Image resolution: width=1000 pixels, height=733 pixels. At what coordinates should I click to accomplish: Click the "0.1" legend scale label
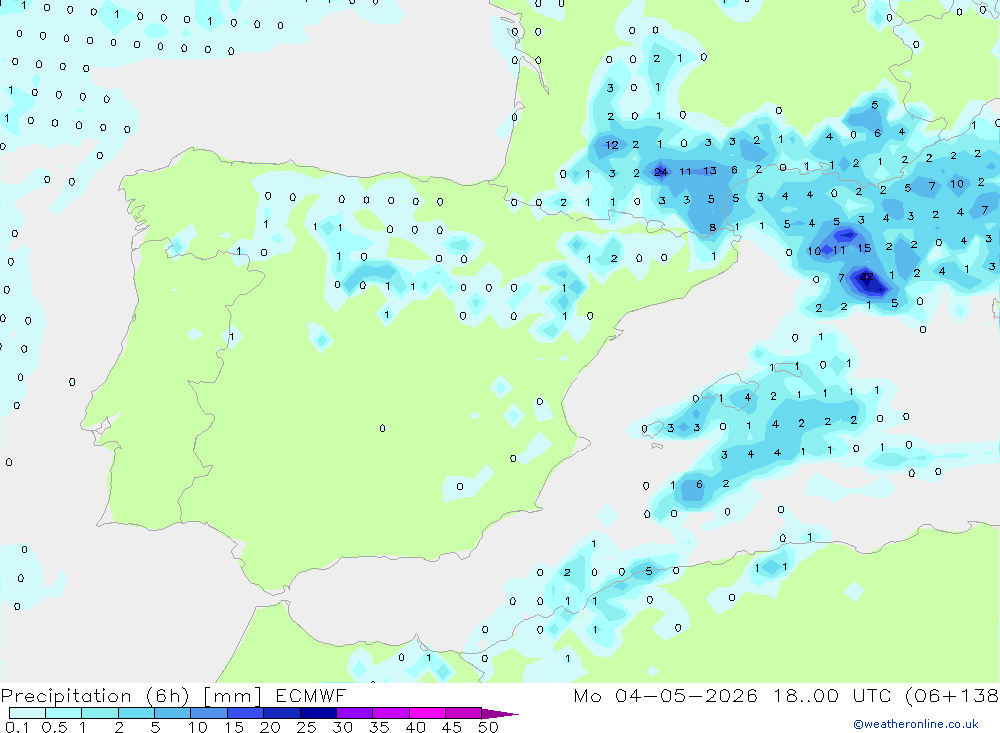pos(17,727)
